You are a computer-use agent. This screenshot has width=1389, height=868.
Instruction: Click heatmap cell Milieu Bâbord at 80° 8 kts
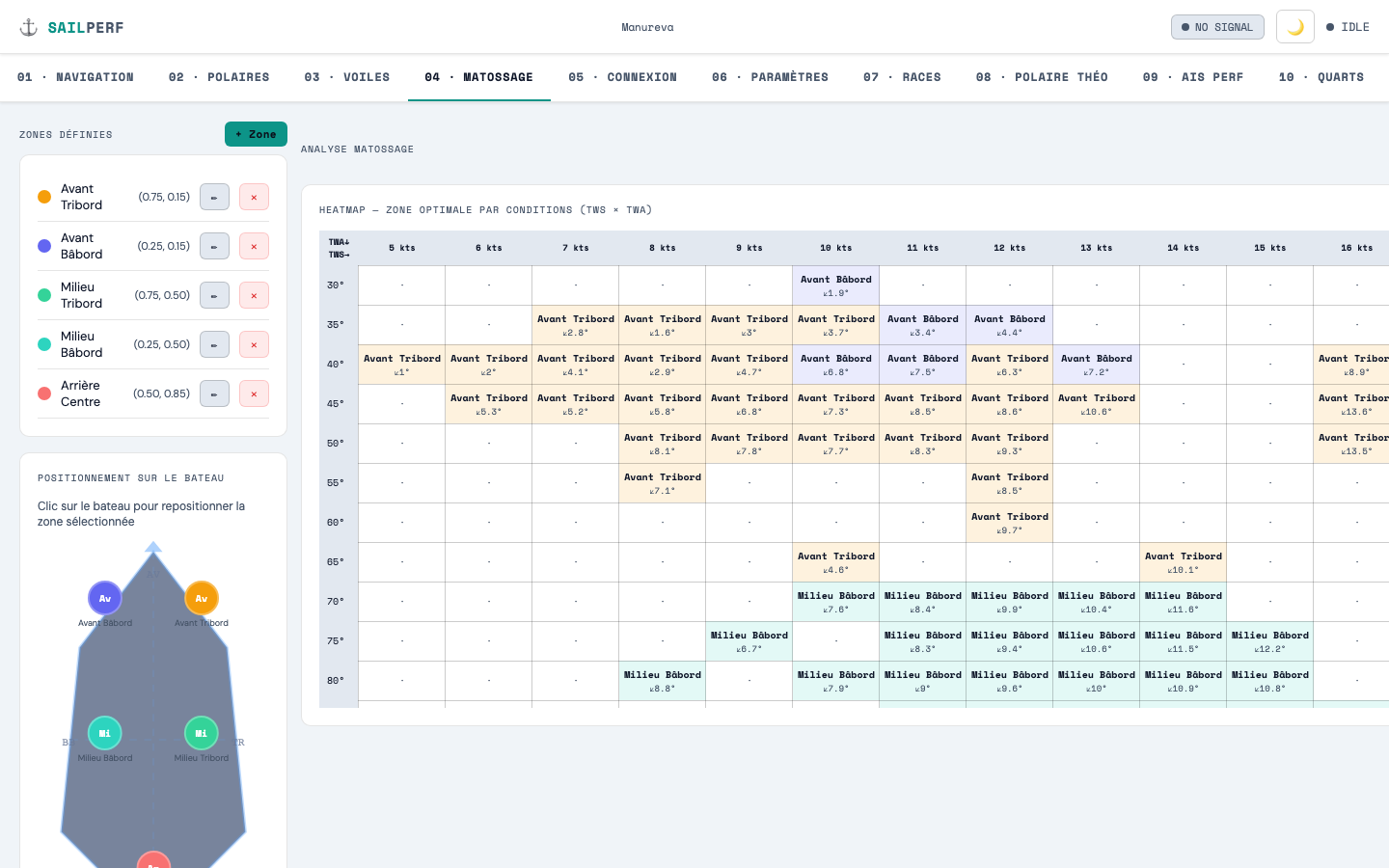point(663,681)
